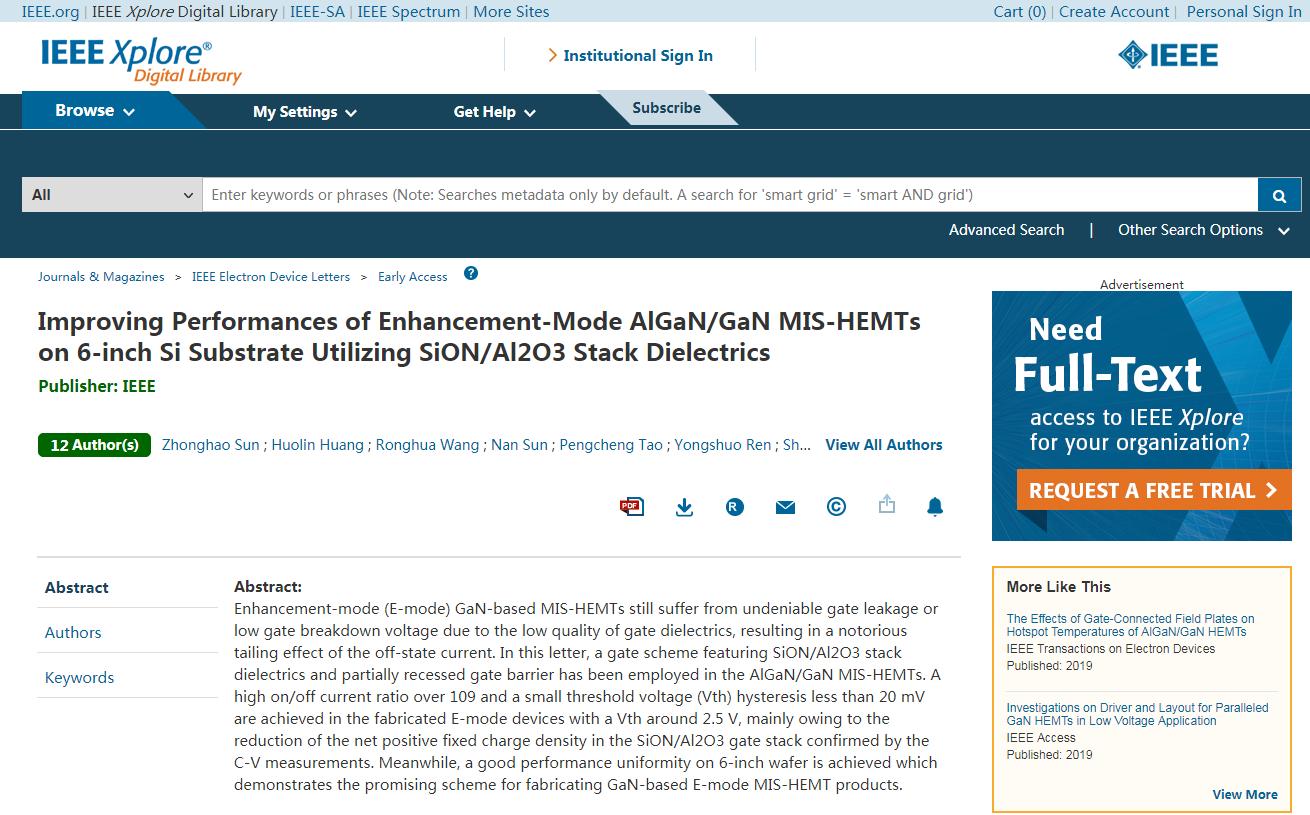The height and width of the screenshot is (815, 1310).
Task: Click Request a Free Trial ad button
Action: 1154,490
